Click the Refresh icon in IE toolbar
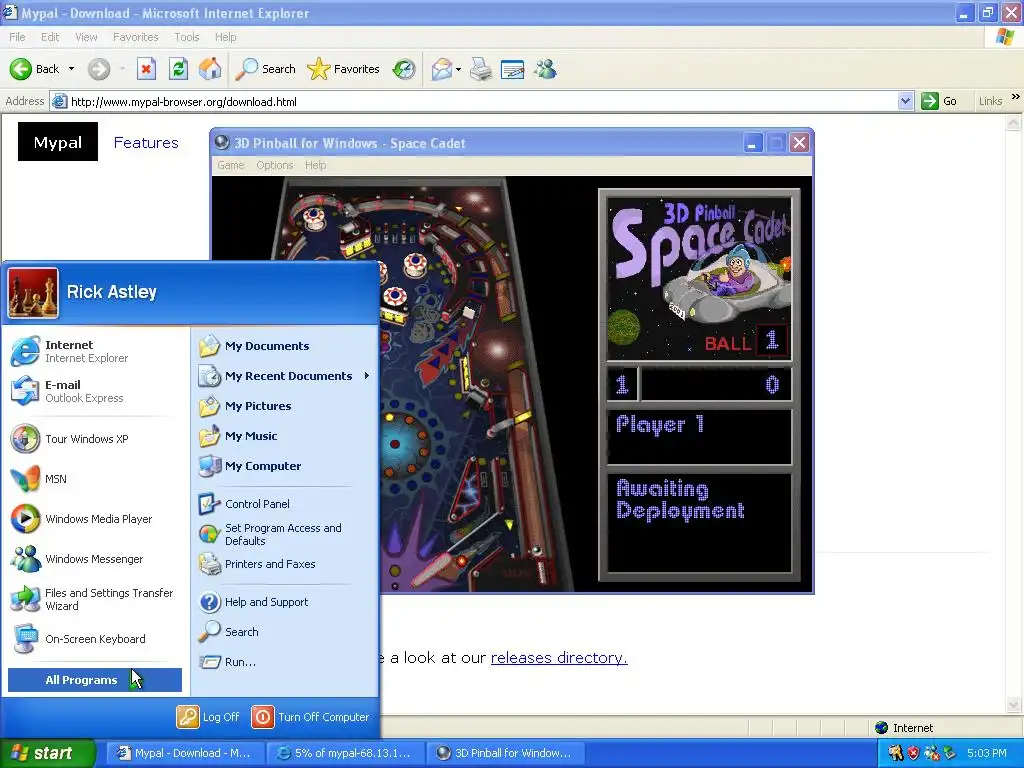The width and height of the screenshot is (1024, 768). (178, 69)
